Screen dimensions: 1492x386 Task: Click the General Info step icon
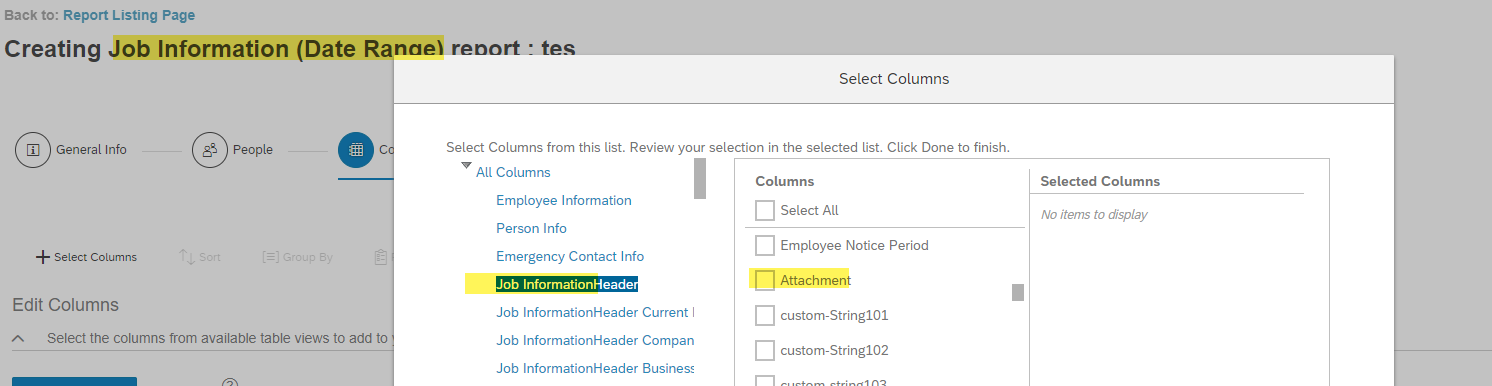coord(33,150)
